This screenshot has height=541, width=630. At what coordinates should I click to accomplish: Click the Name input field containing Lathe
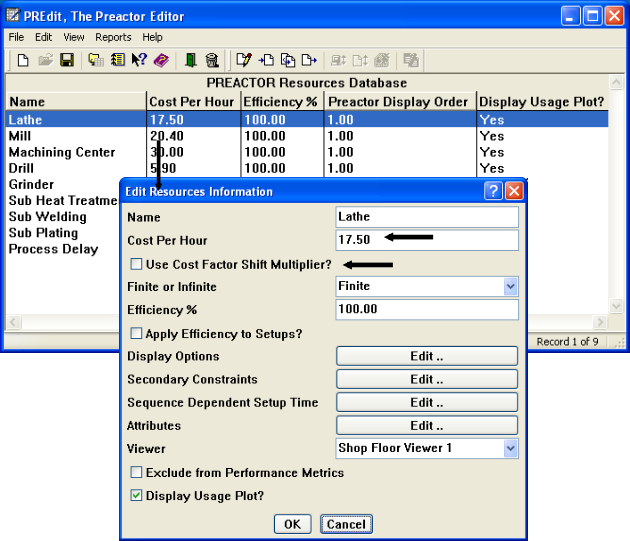tap(427, 217)
